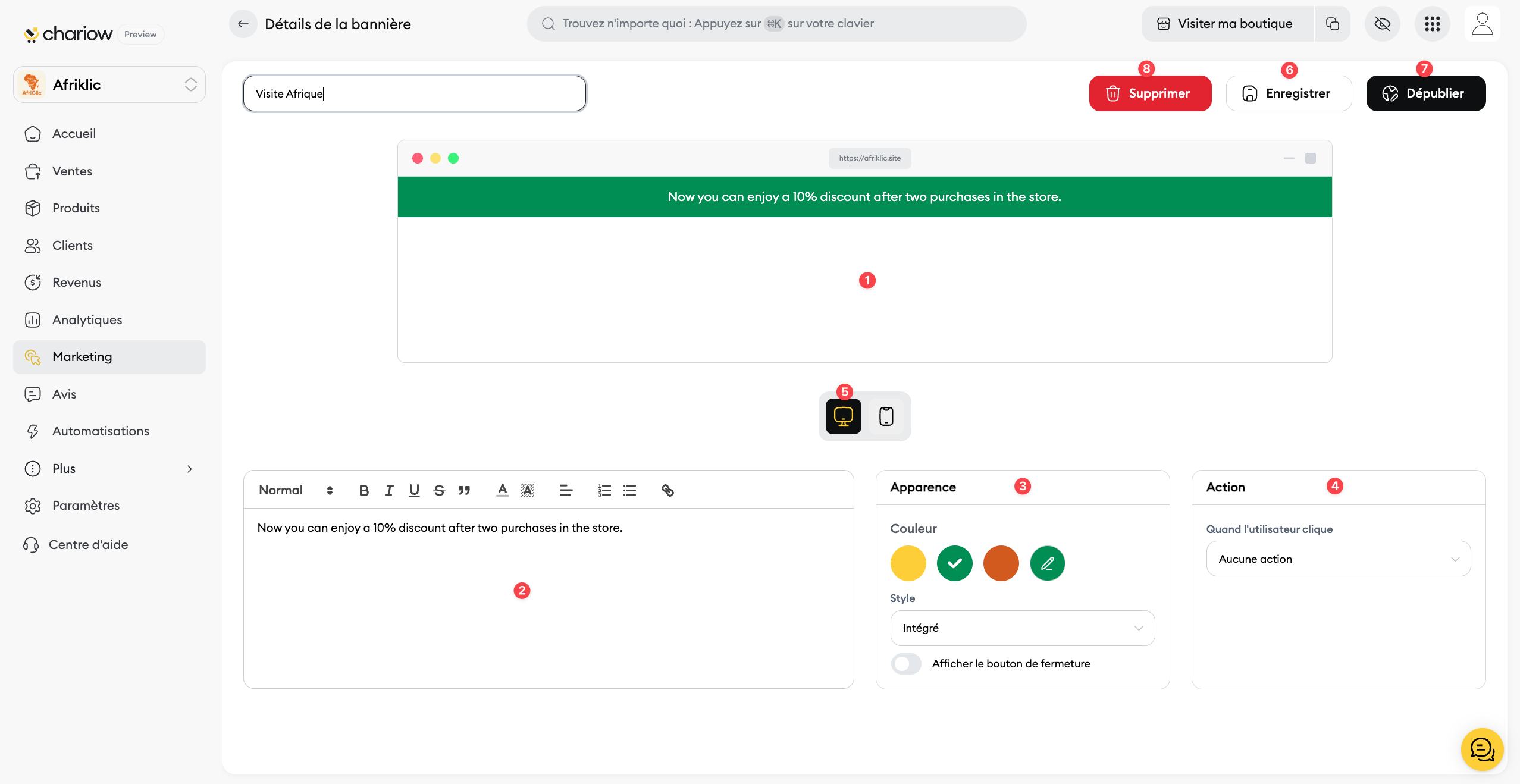Click the chat support bubble icon
The height and width of the screenshot is (784, 1520).
(x=1482, y=749)
